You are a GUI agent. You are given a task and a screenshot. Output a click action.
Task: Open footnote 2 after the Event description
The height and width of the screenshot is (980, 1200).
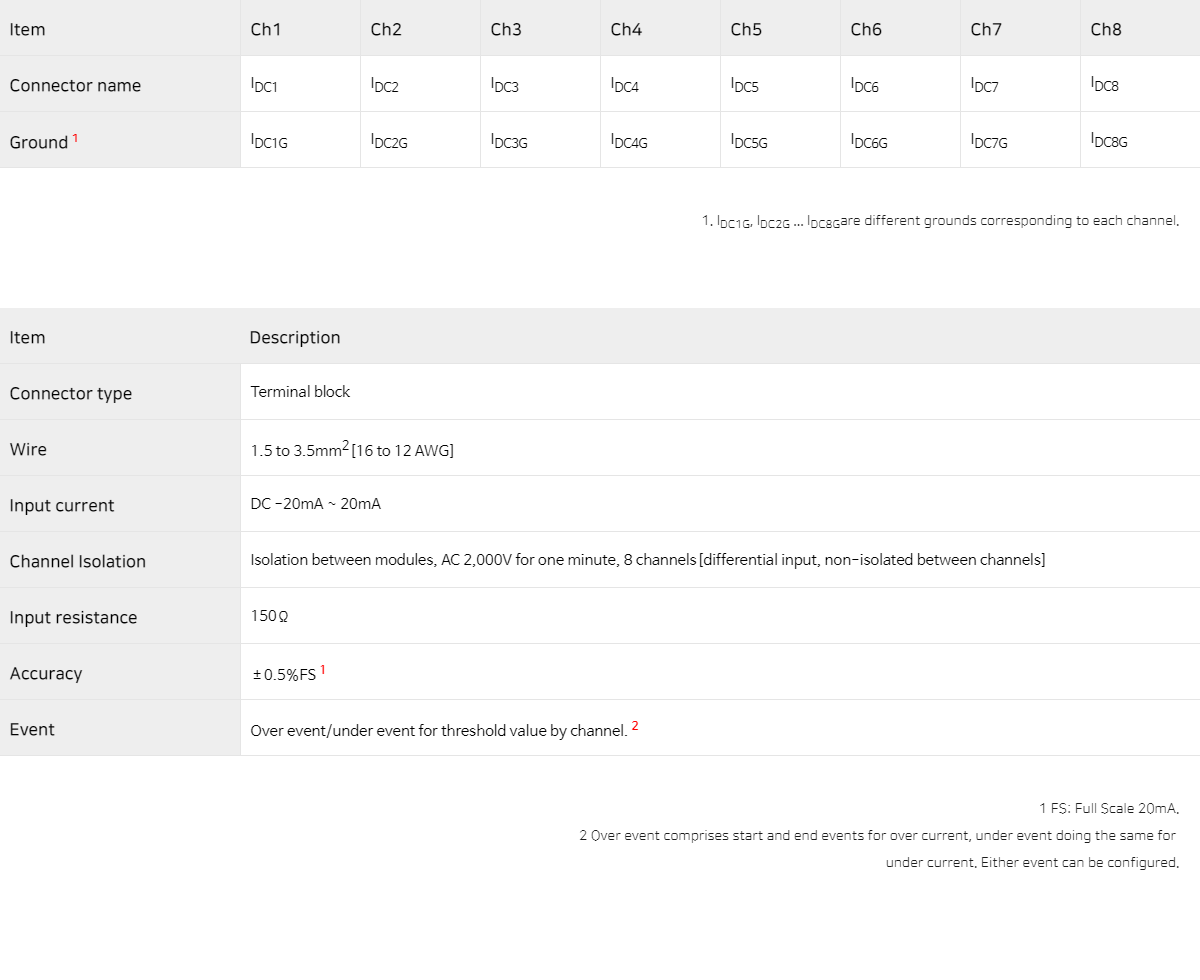pos(635,726)
